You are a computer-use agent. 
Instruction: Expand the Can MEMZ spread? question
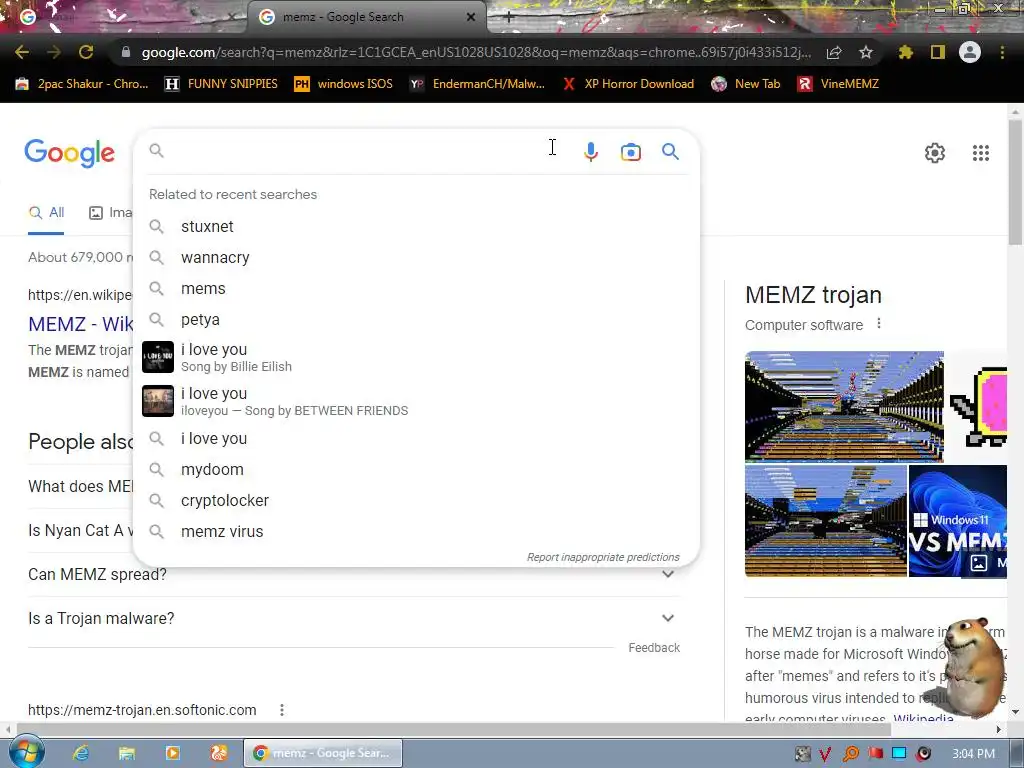point(354,574)
